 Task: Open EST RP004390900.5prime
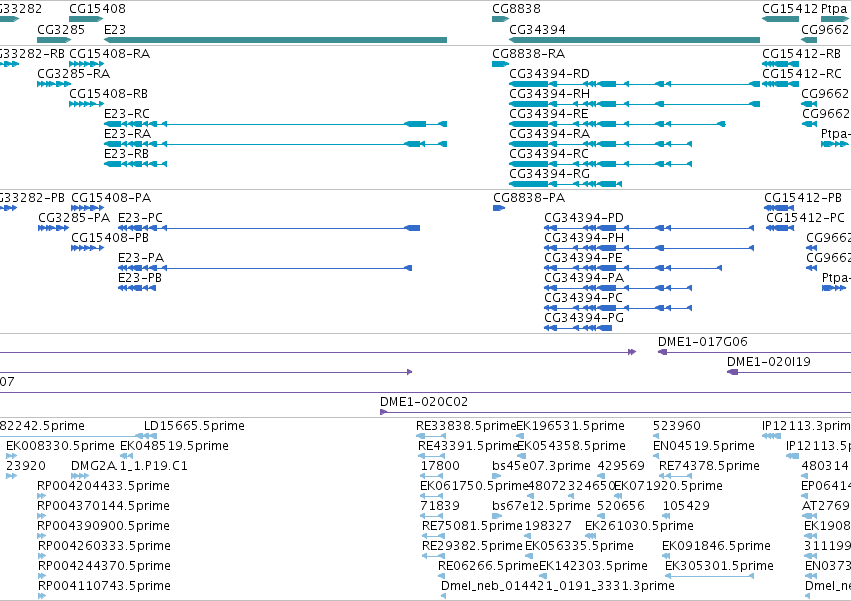[103, 526]
